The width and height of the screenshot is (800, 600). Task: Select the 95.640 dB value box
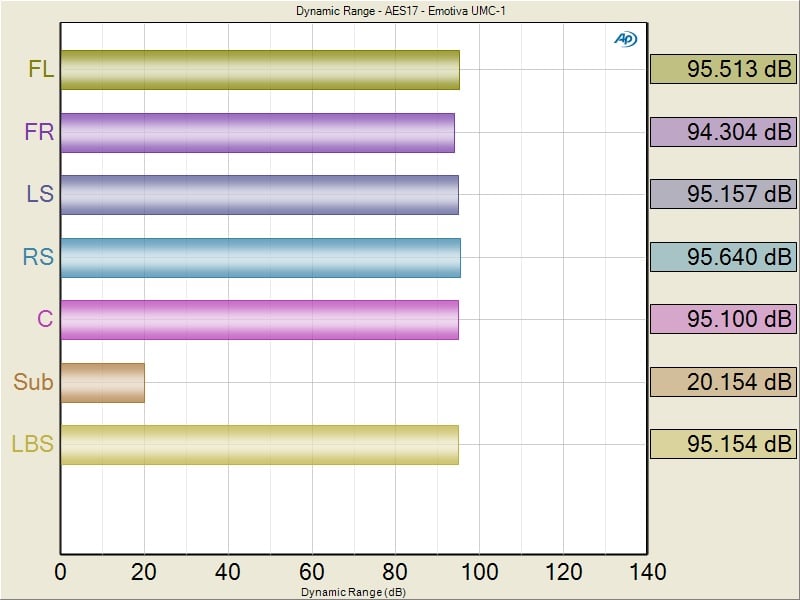click(723, 257)
